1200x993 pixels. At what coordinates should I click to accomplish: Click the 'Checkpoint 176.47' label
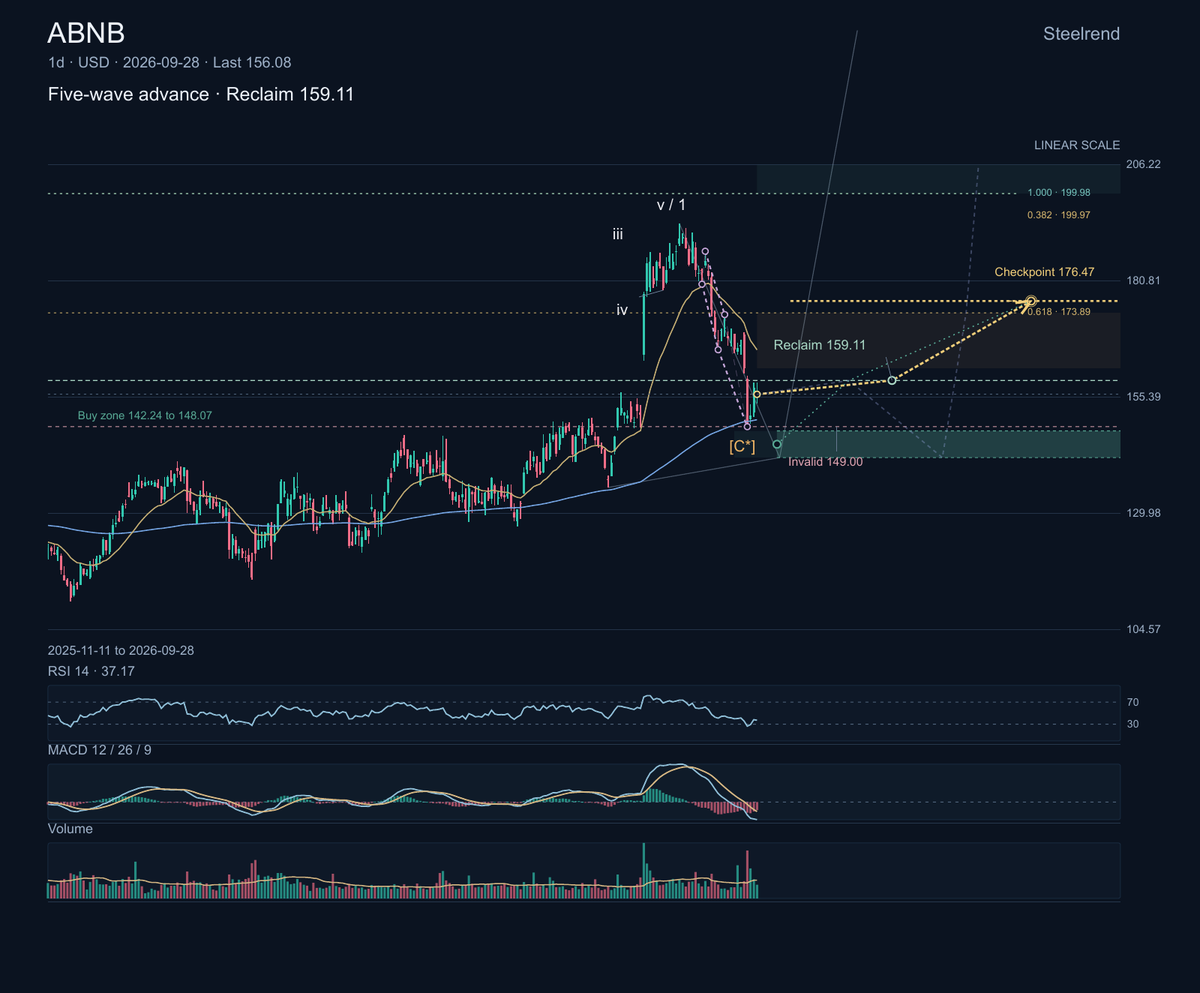tap(1044, 271)
